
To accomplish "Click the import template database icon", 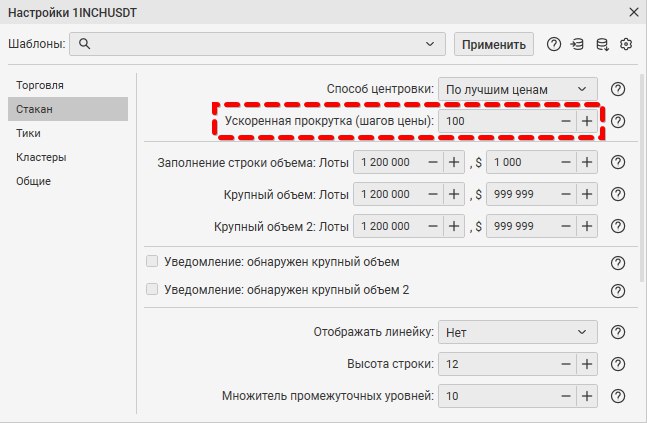I will tap(578, 44).
